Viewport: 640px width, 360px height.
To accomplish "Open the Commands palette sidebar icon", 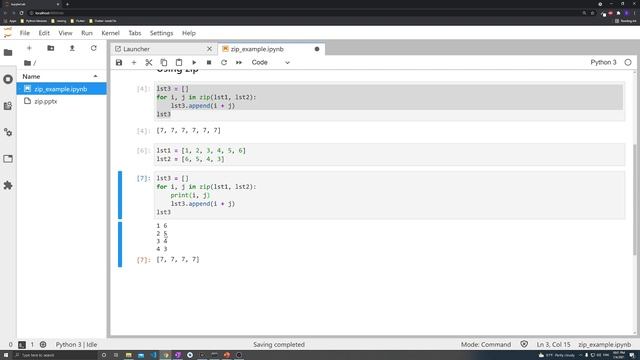I will point(8,106).
